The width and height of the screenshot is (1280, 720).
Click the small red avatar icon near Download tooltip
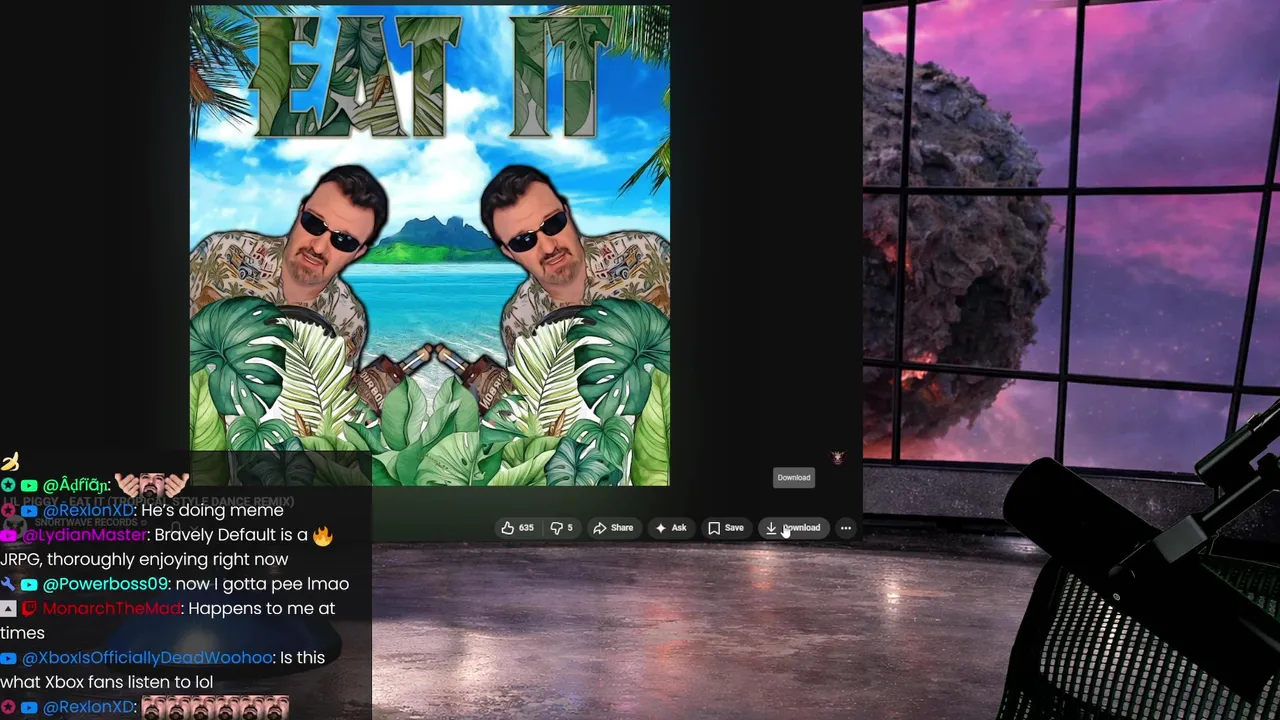pyautogui.click(x=838, y=457)
